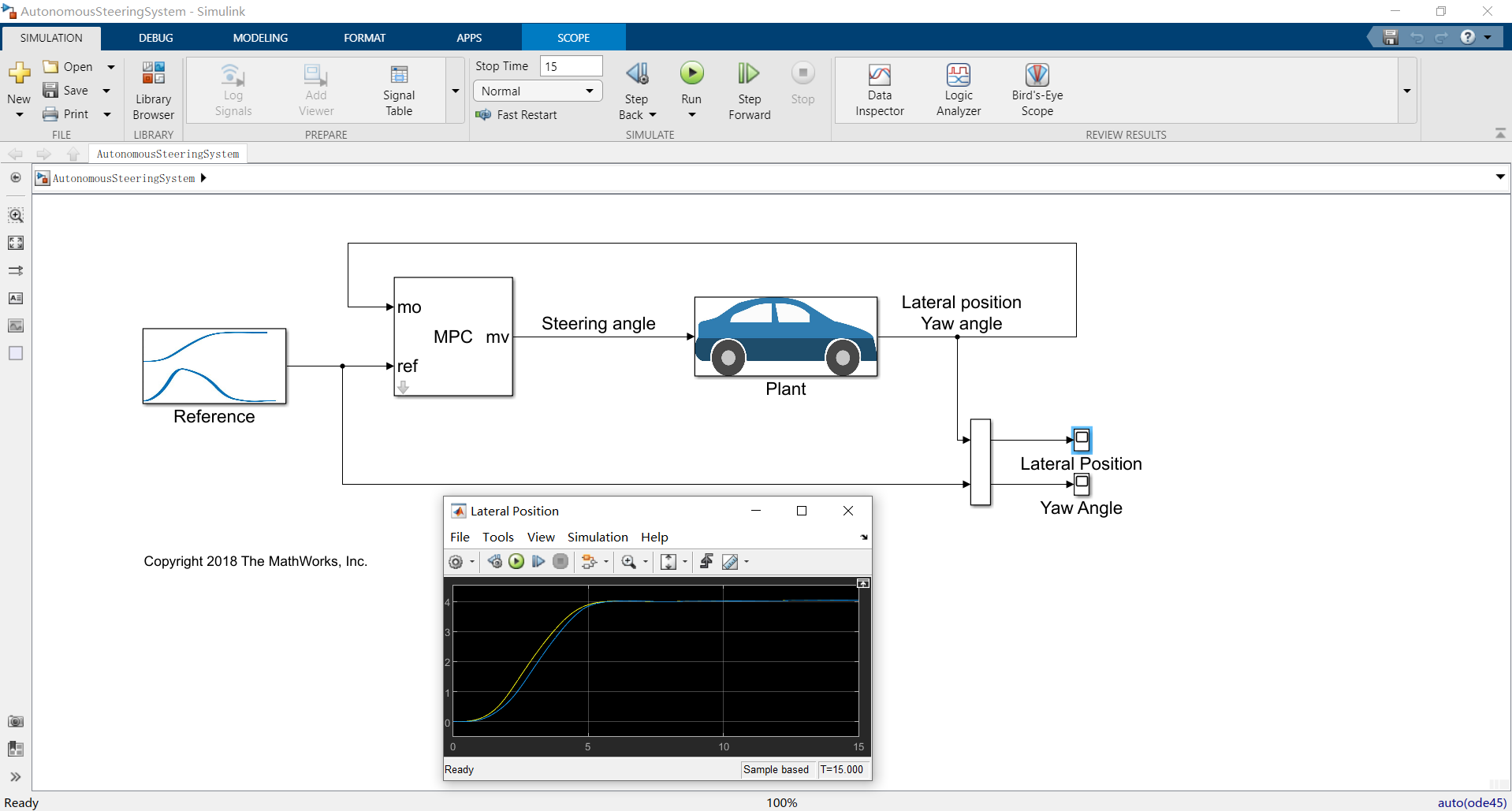Viewport: 1512px width, 811px height.
Task: Click the Save button in ribbon
Action: coord(68,91)
